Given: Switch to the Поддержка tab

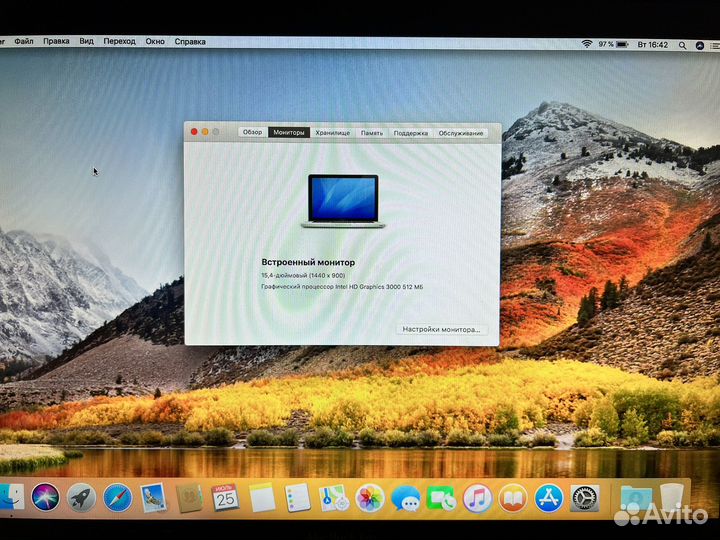Looking at the screenshot, I should click(x=411, y=133).
